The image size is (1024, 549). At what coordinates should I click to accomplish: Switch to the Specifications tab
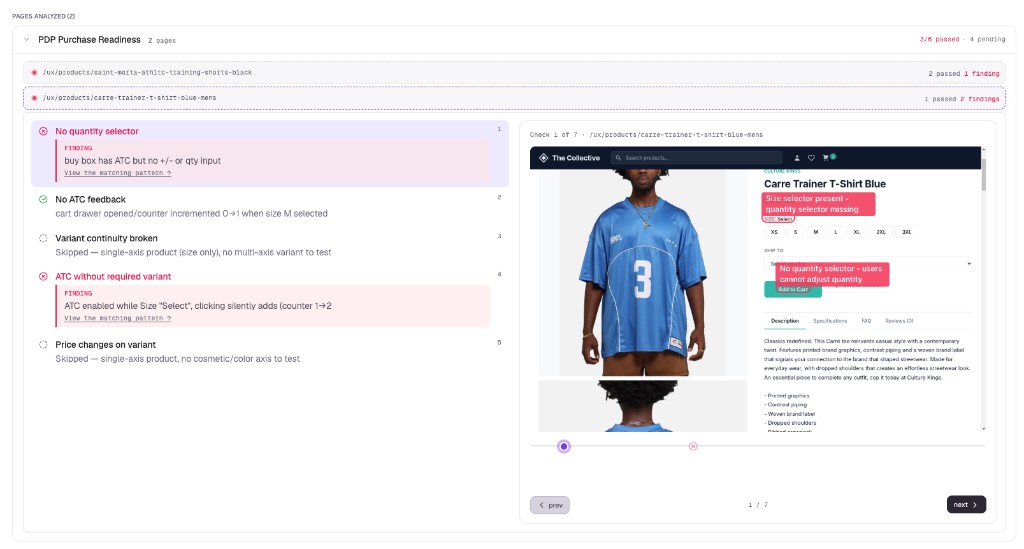pos(830,321)
